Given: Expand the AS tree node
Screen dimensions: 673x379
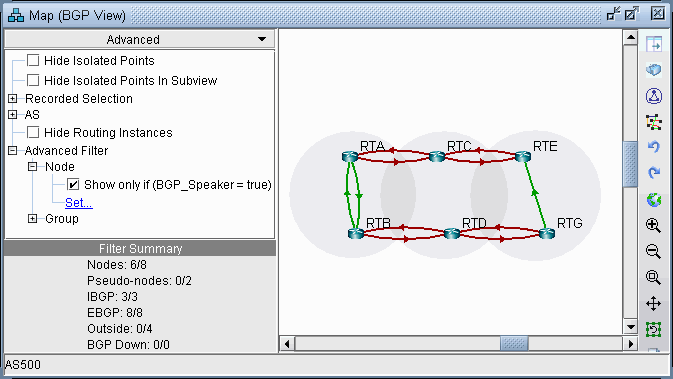Looking at the screenshot, I should 12,115.
